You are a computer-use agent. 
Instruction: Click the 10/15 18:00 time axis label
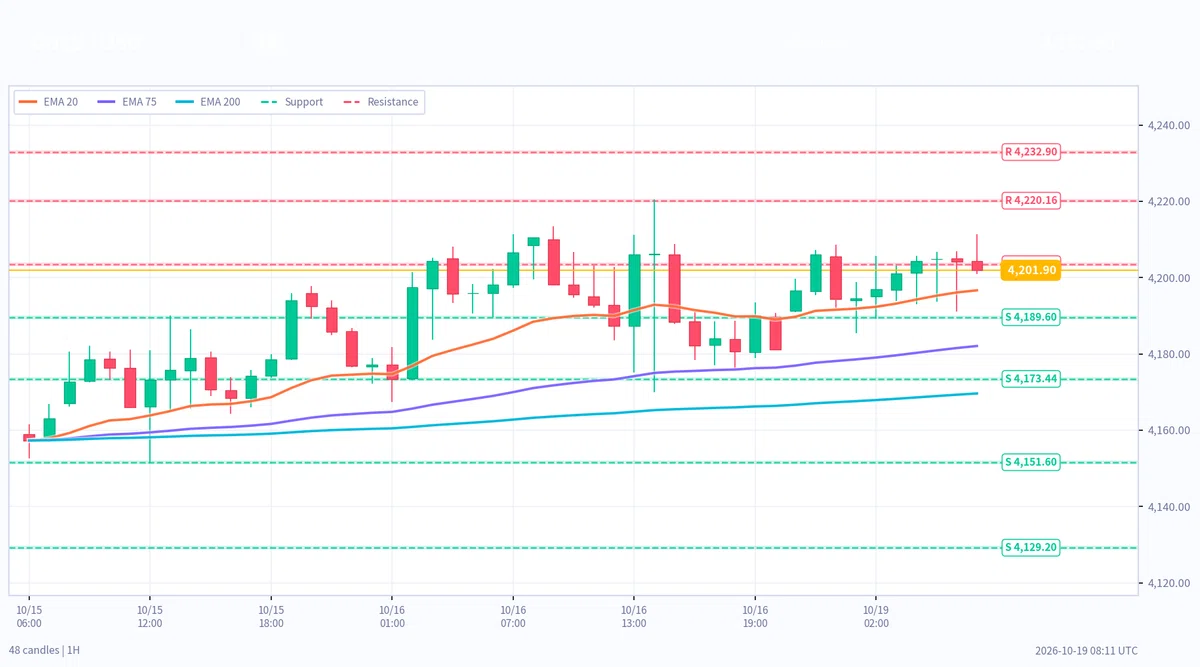(x=271, y=615)
